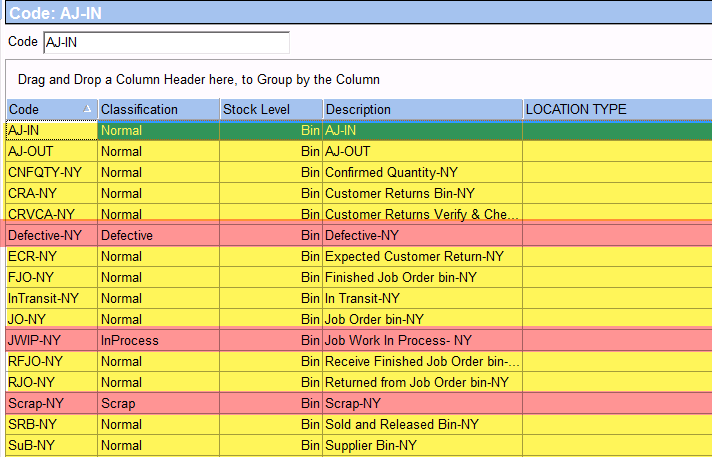Select the Scrap-NY code cell

[51, 403]
